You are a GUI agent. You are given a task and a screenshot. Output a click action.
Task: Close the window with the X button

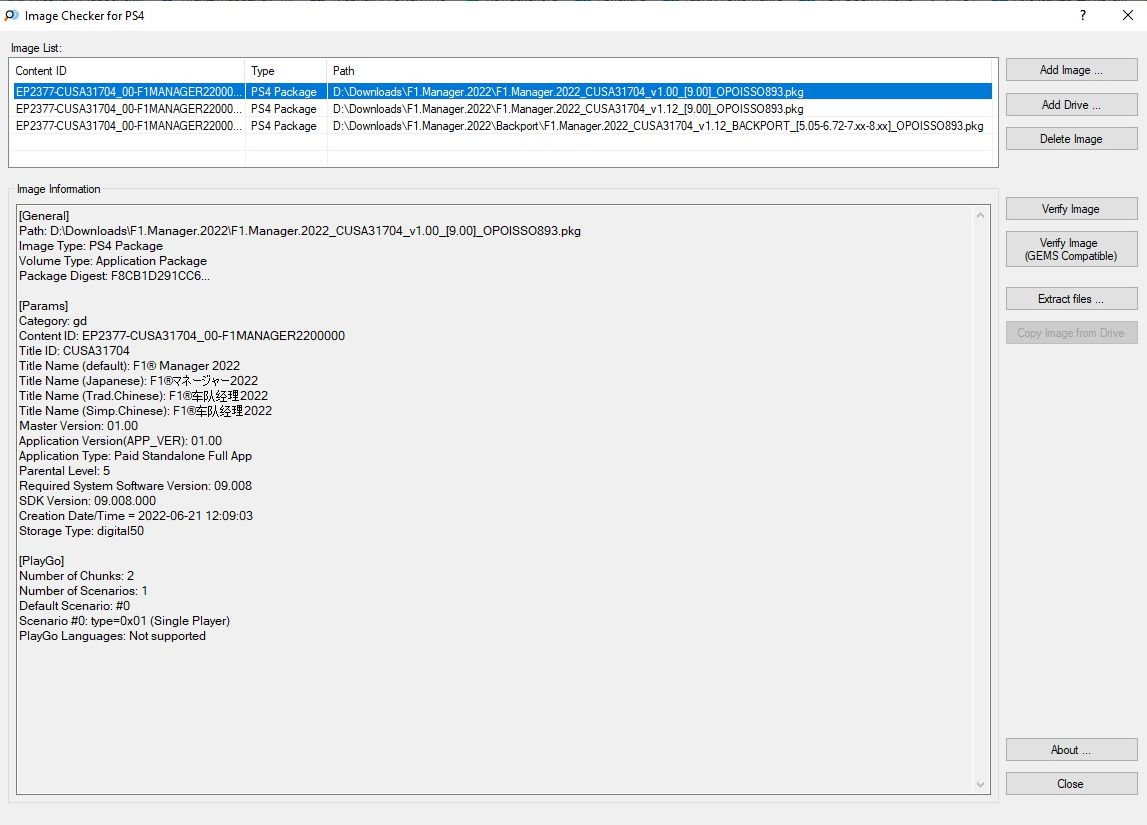coord(1127,15)
